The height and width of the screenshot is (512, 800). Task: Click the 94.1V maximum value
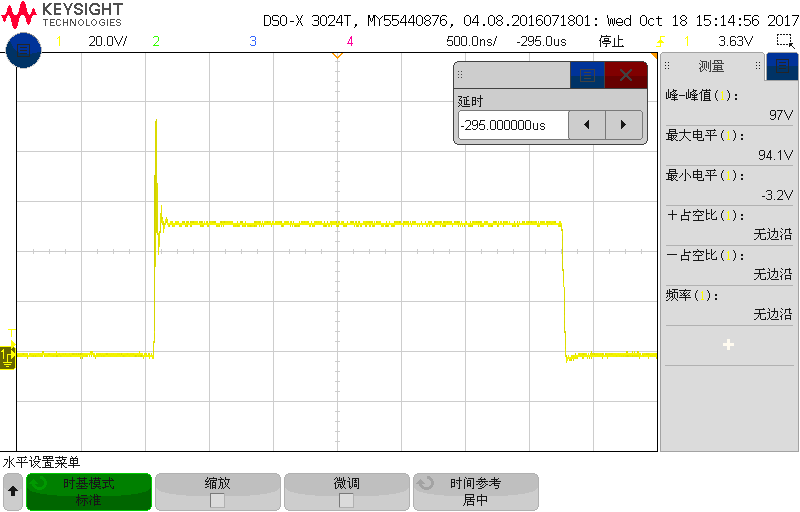pos(776,155)
